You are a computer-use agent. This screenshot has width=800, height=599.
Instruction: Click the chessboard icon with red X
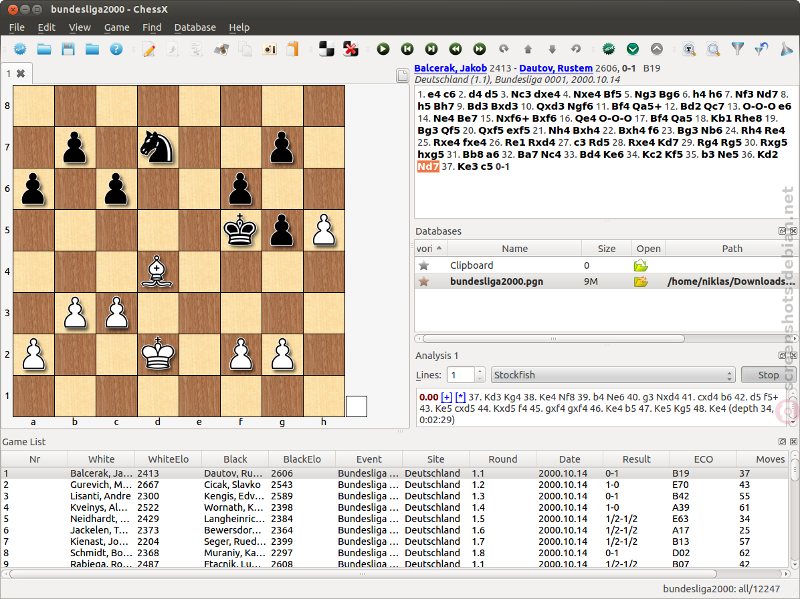(351, 49)
